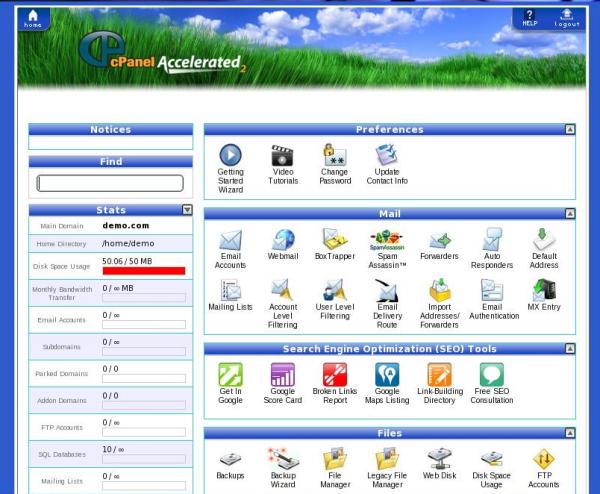Click the Monthly Bandwidth Transfer bar
The width and height of the screenshot is (600, 494).
pos(144,298)
